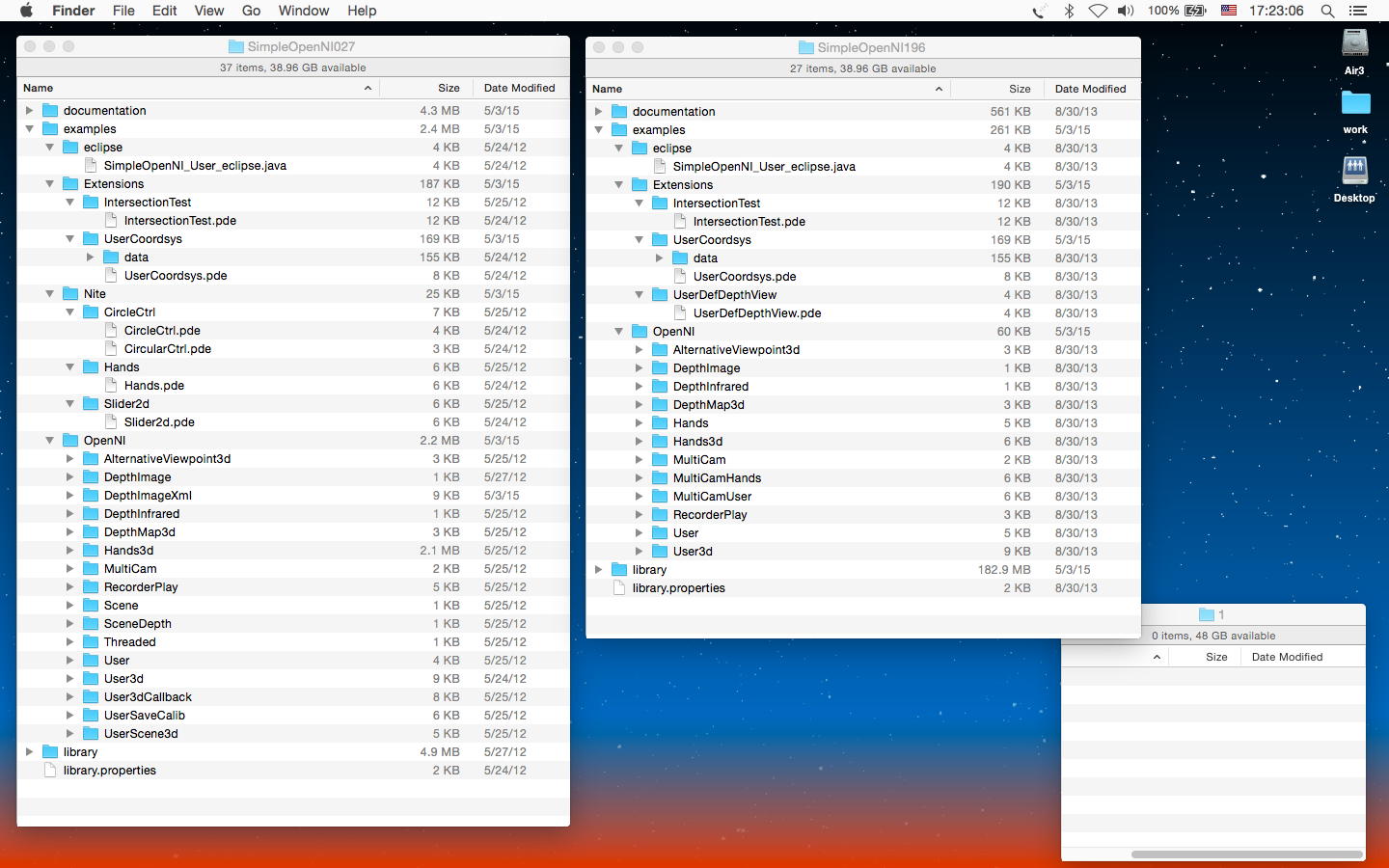
Task: Open the Apple menu icon
Action: pos(26,11)
